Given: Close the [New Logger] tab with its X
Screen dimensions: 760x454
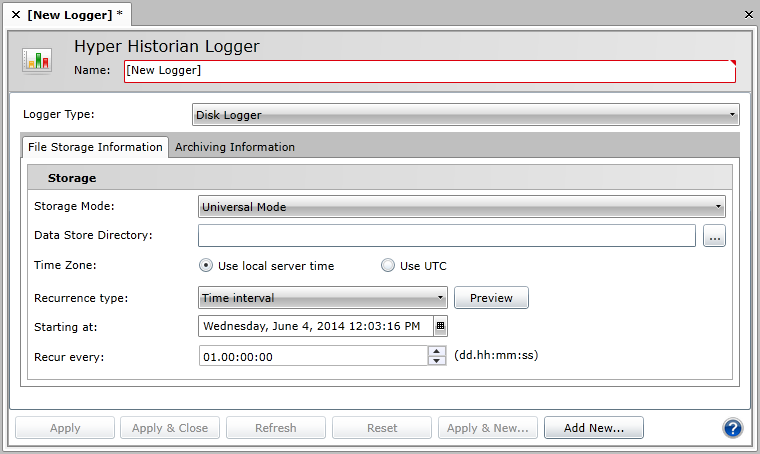Looking at the screenshot, I should pos(16,15).
